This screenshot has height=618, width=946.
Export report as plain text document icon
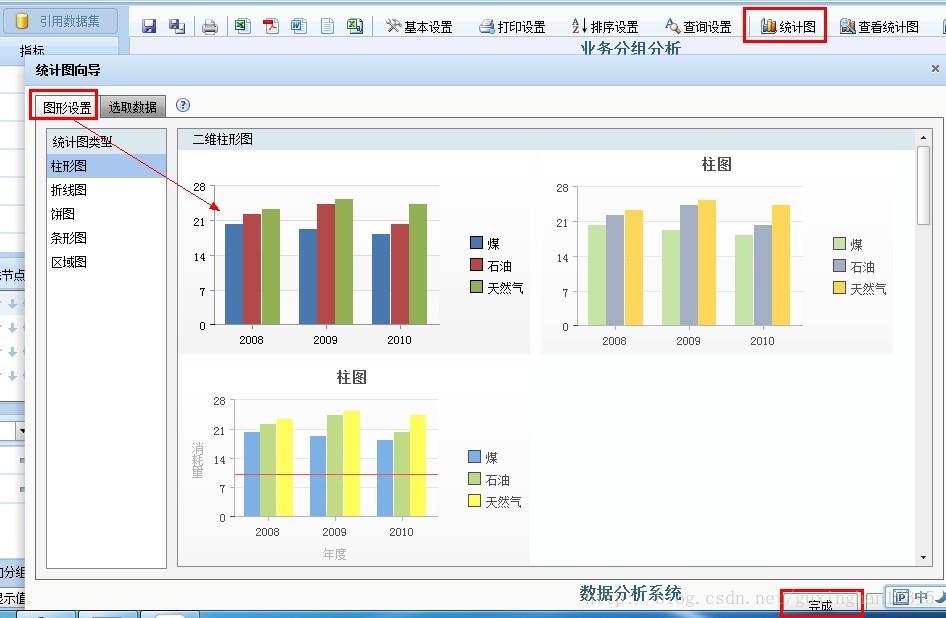click(327, 26)
